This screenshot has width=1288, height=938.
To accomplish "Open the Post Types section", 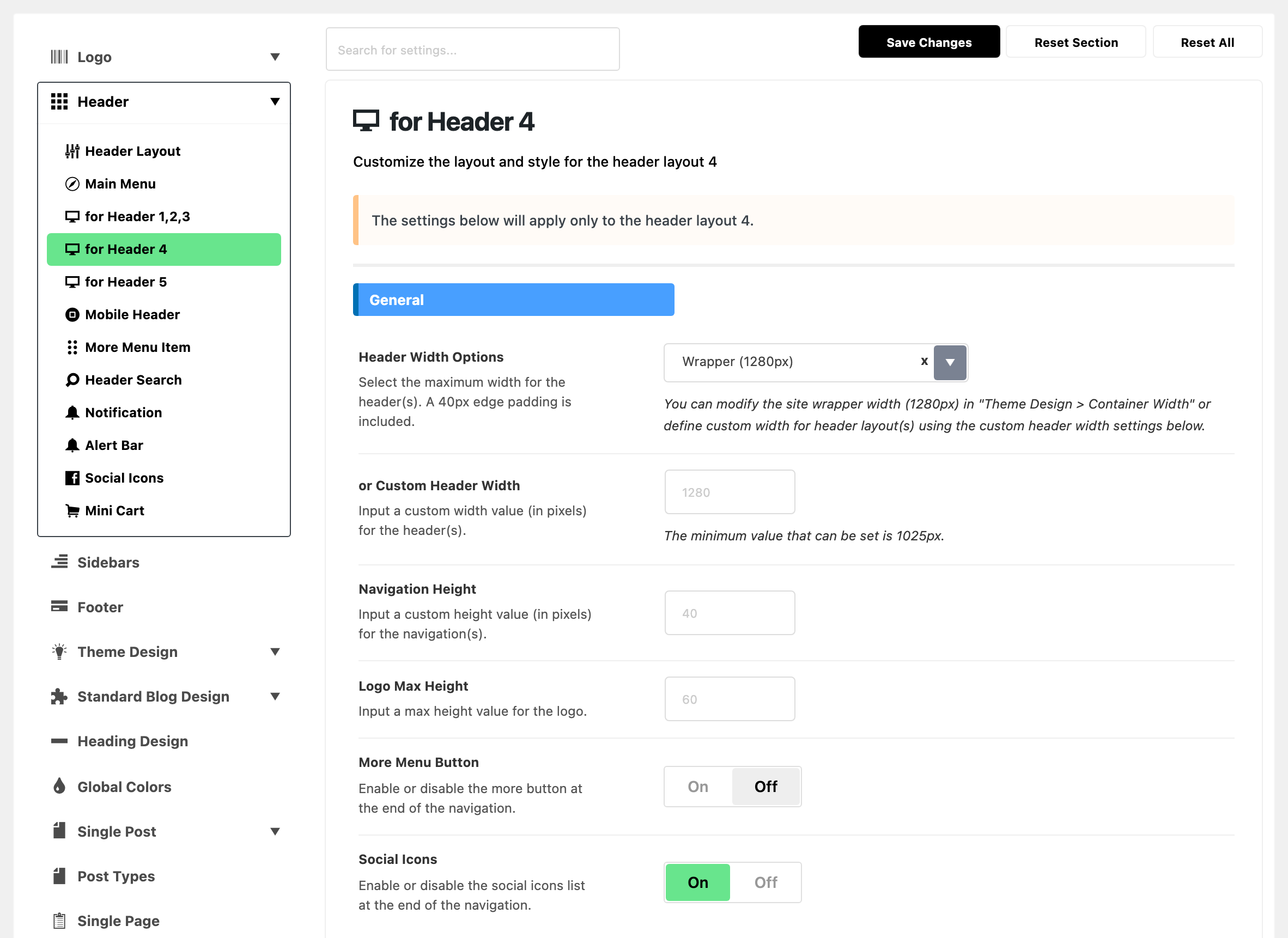I will tap(163, 876).
